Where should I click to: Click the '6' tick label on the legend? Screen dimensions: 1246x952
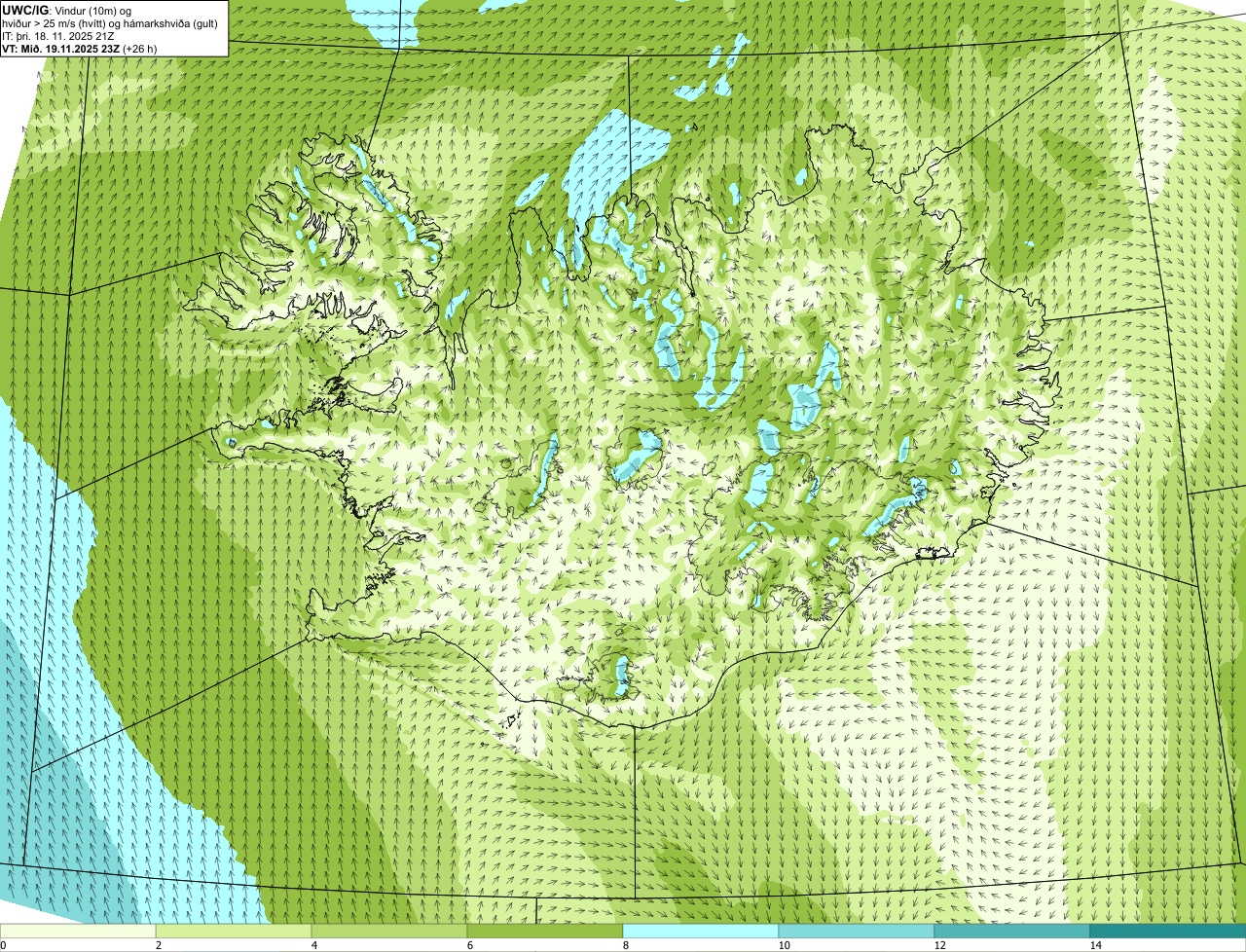pos(469,945)
